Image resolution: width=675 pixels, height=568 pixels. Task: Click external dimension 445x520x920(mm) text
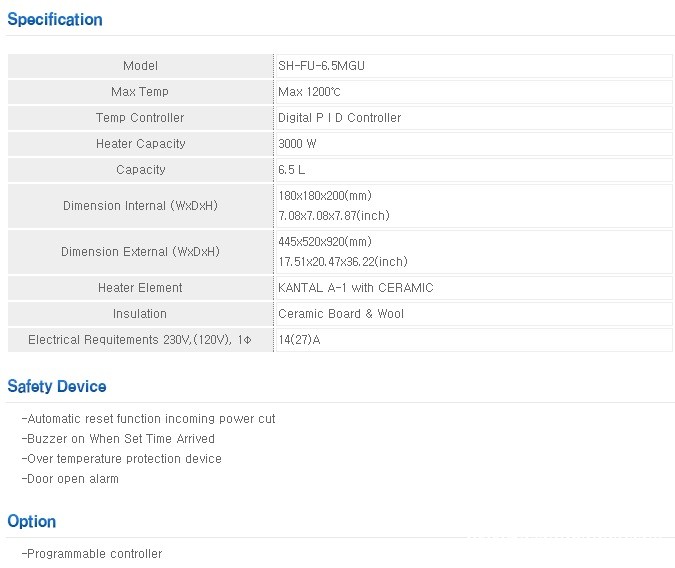coord(324,242)
